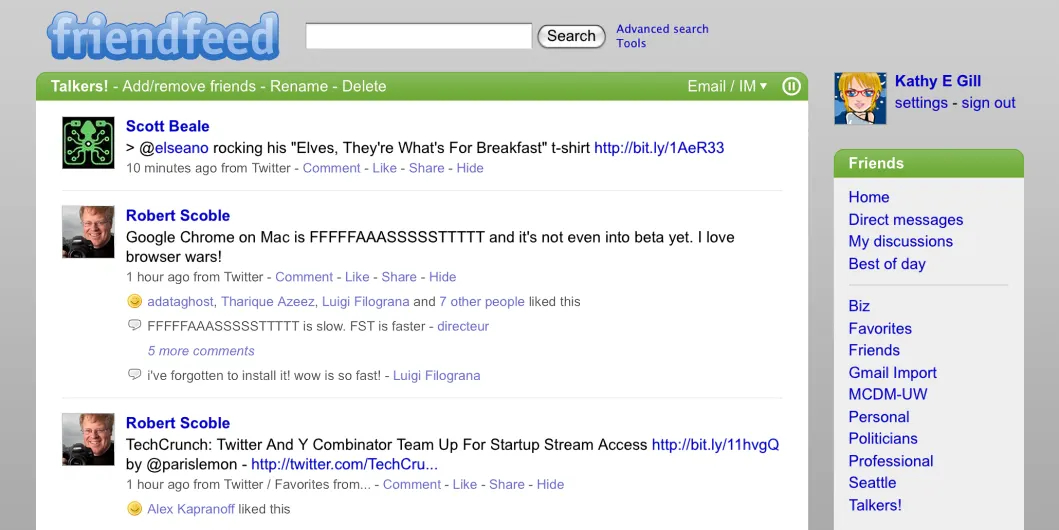Click comment bubble icon beside directeur's comment
The width and height of the screenshot is (1059, 530).
click(135, 326)
